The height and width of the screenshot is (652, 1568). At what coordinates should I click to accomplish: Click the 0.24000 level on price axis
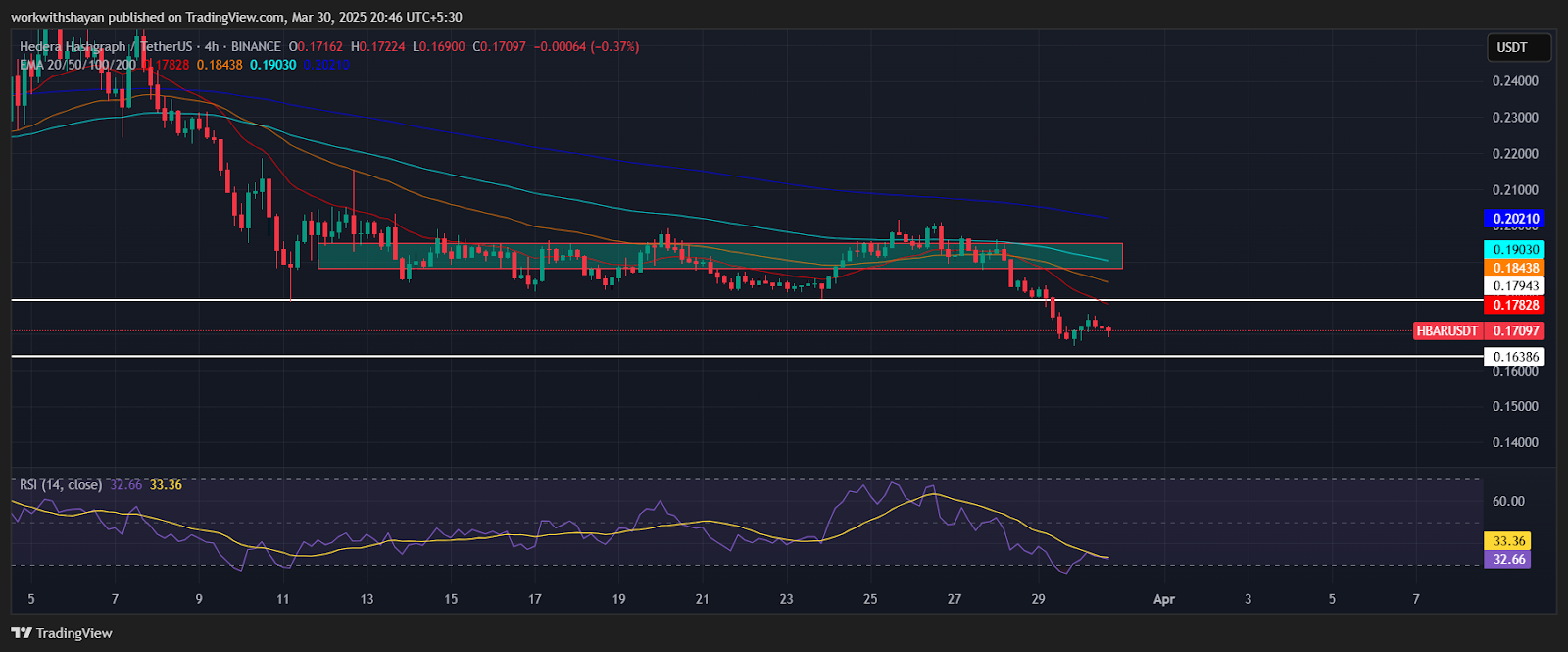point(1515,81)
